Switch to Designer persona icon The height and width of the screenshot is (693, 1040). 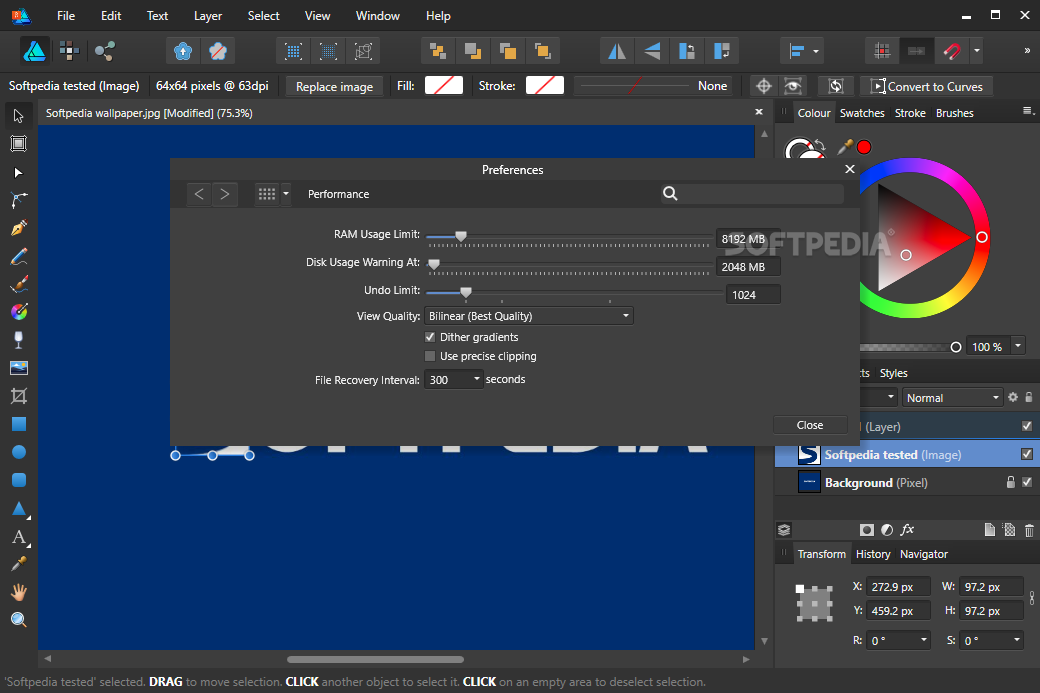(34, 51)
